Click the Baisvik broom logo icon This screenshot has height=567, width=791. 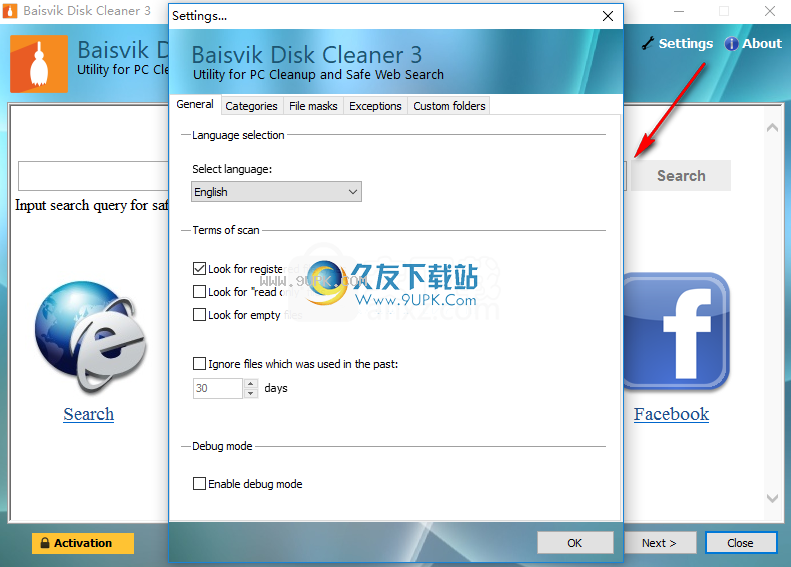click(39, 64)
